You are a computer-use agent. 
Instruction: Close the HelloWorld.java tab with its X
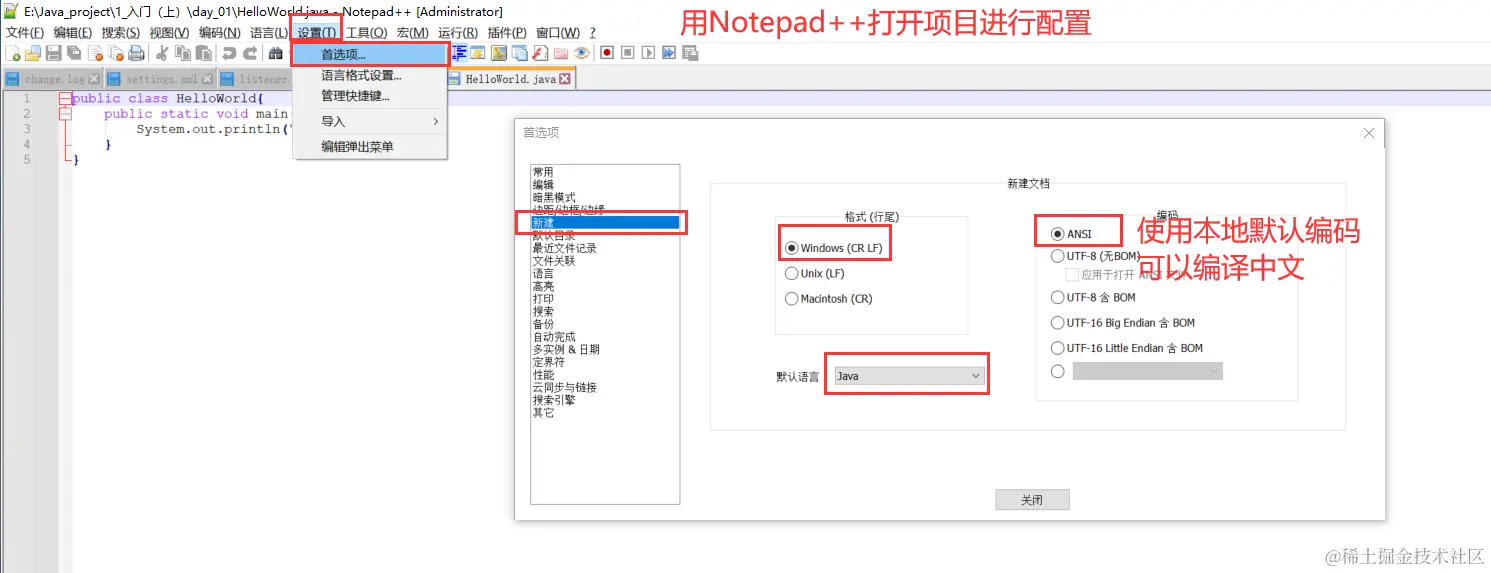(x=565, y=79)
